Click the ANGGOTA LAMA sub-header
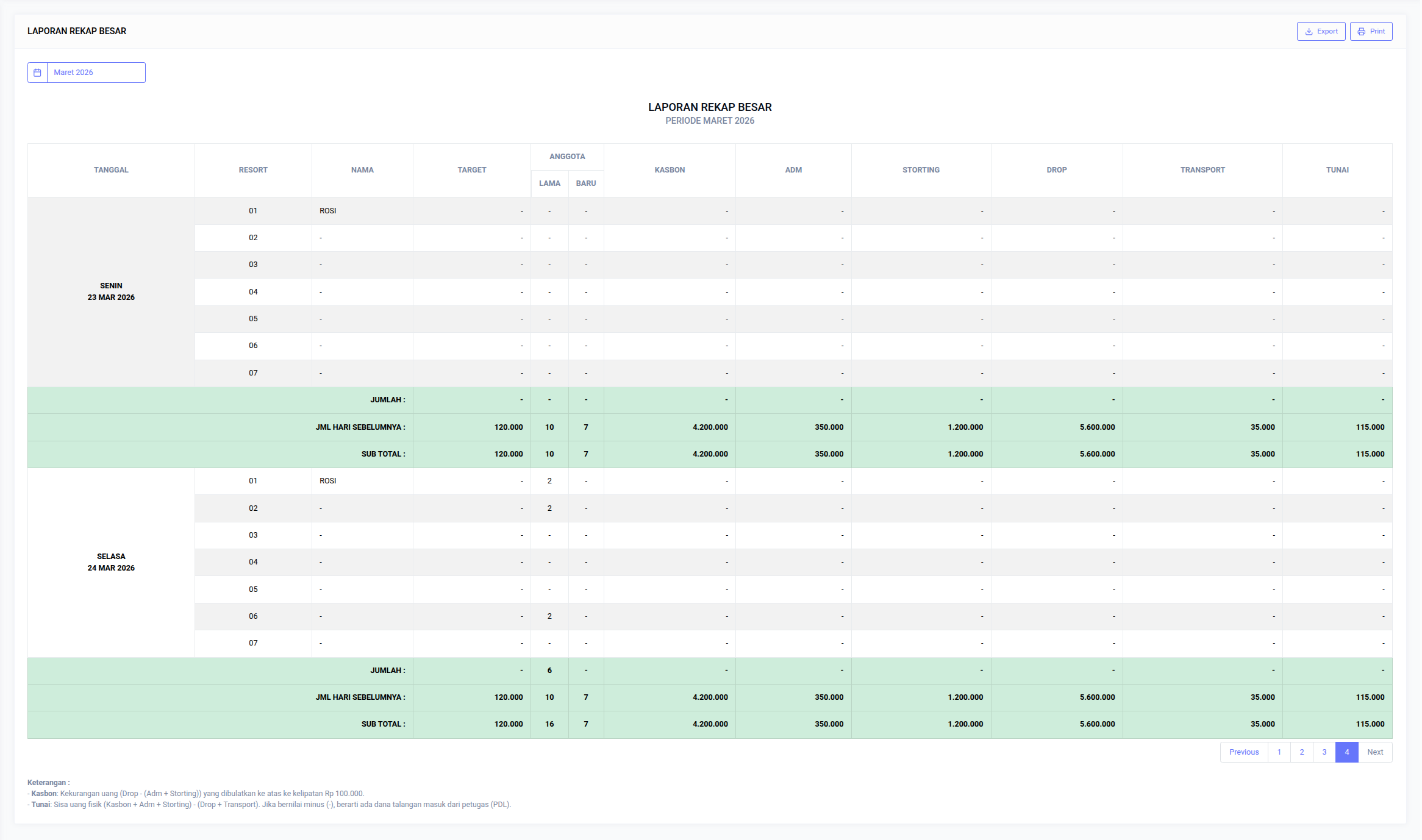This screenshot has height=840, width=1422. 549,183
